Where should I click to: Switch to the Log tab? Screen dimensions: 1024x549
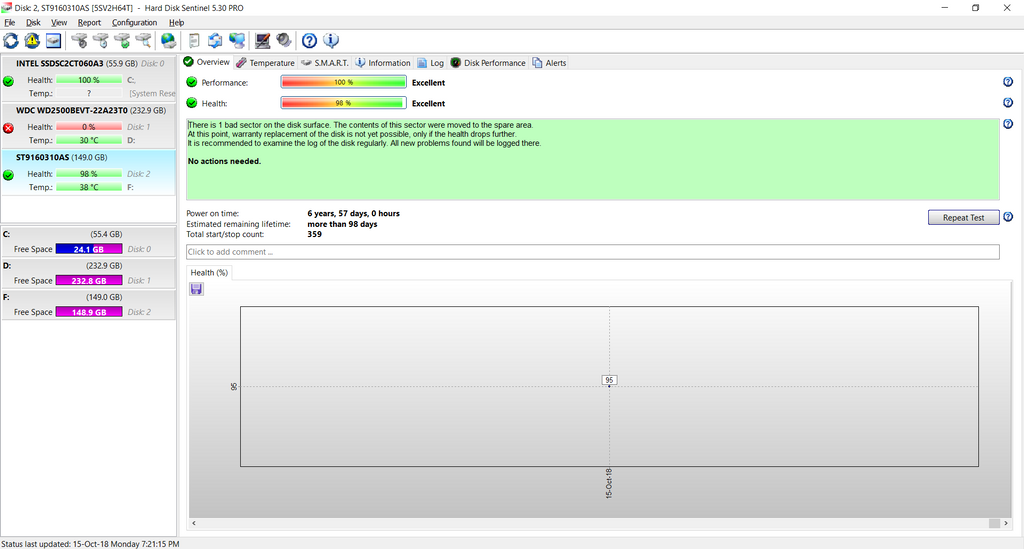[x=430, y=63]
